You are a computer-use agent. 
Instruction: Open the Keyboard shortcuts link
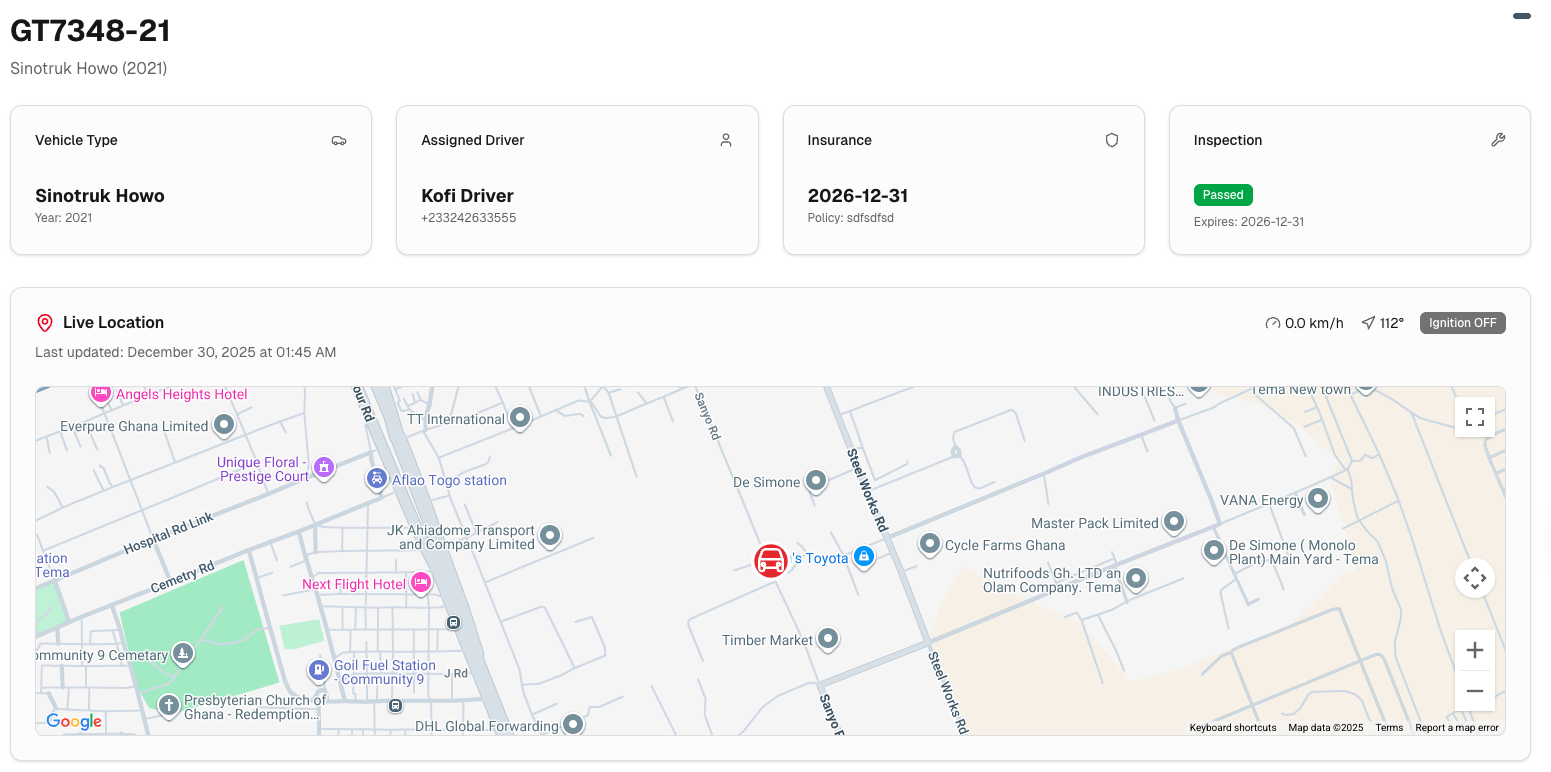click(1232, 727)
